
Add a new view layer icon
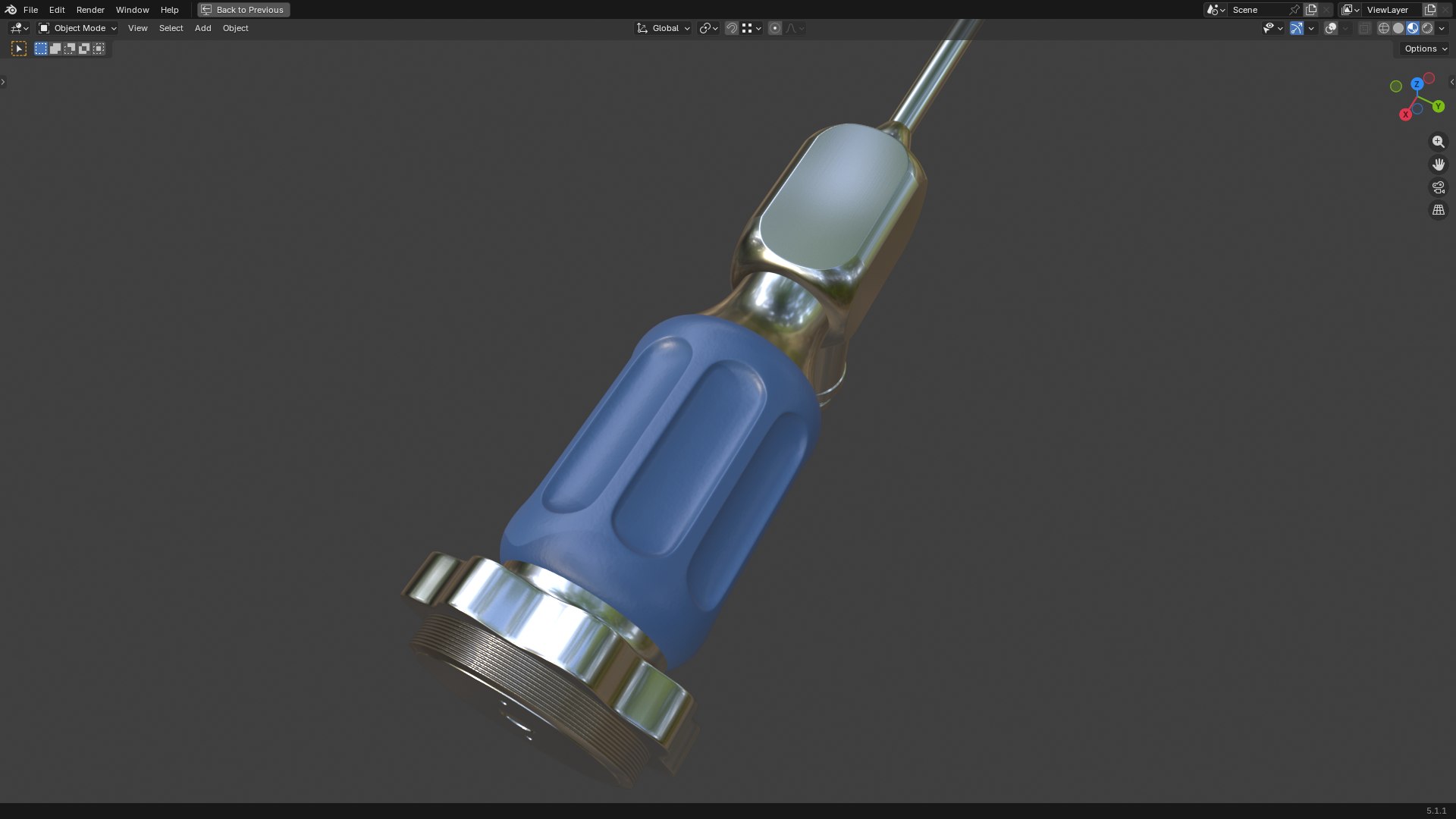coord(1430,10)
